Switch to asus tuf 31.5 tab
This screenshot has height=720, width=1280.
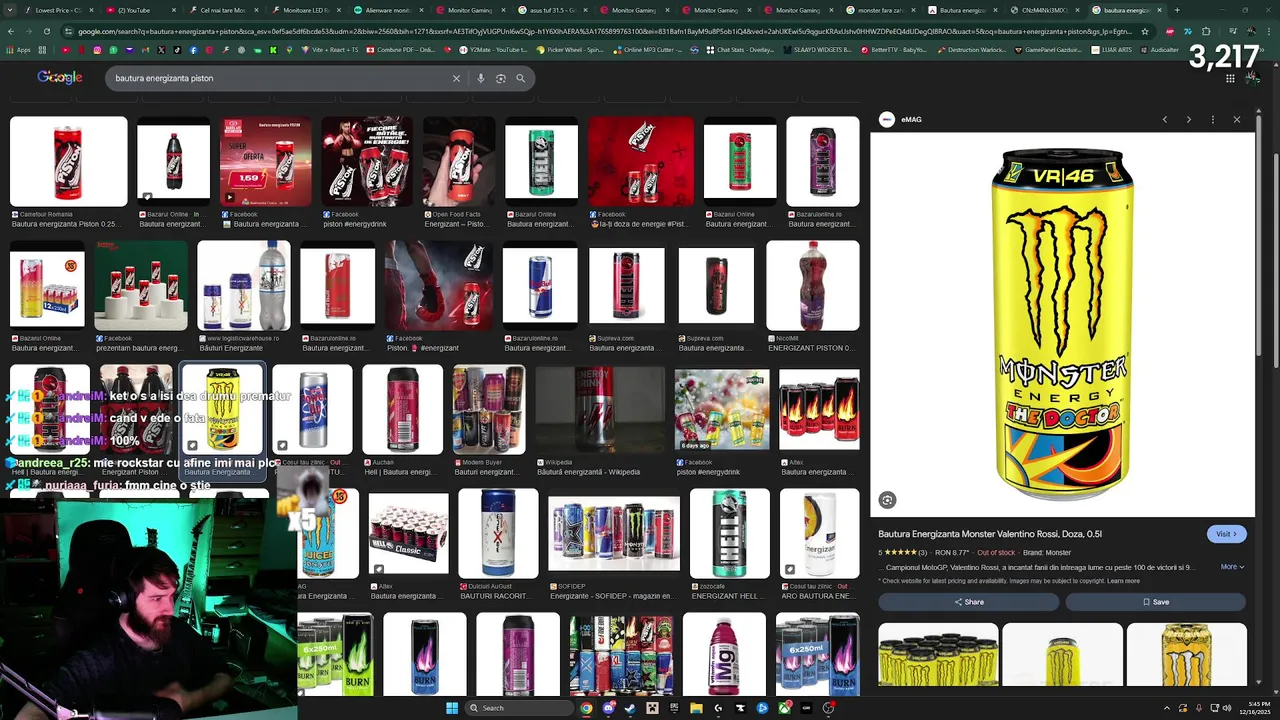[553, 10]
